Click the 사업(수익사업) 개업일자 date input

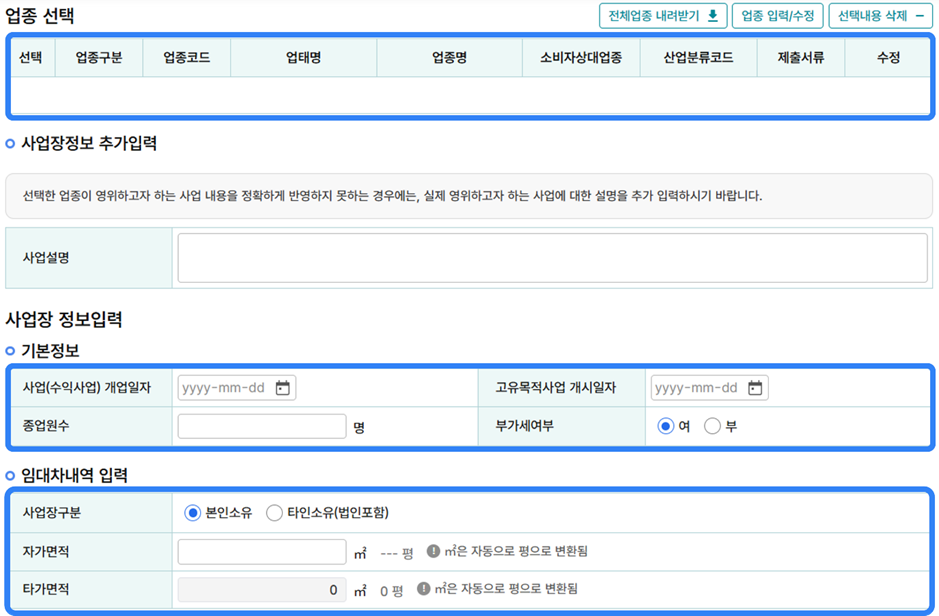coord(225,388)
